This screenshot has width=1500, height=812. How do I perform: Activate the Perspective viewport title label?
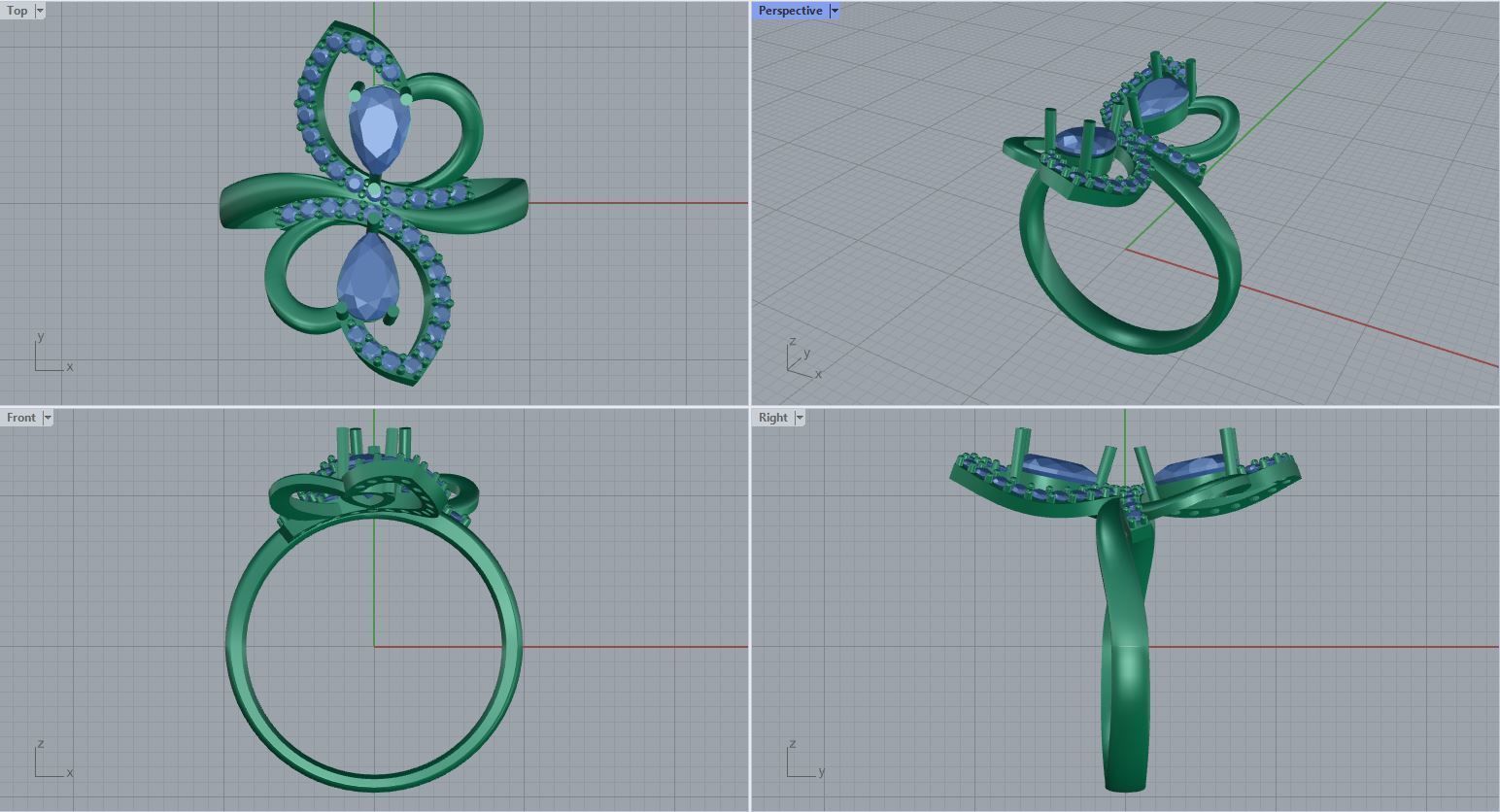point(790,11)
